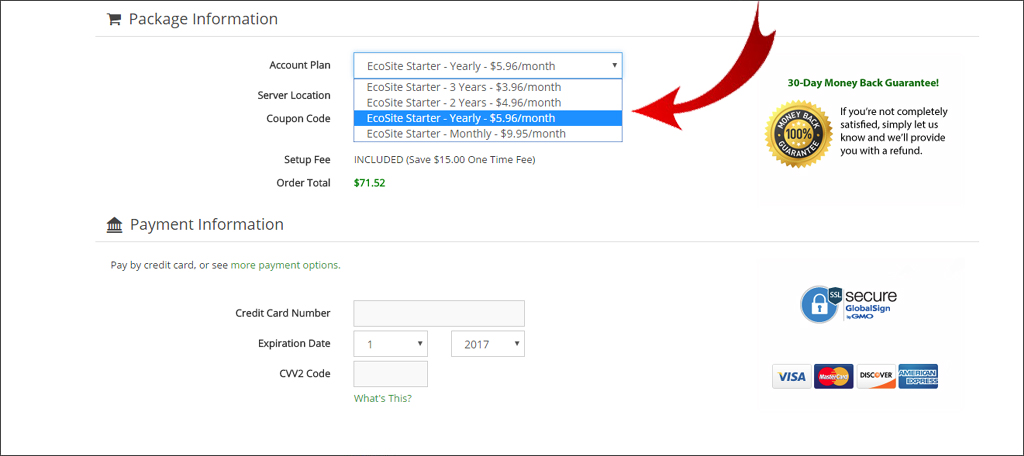Click into the CVV2 Code field
The height and width of the screenshot is (456, 1024).
[390, 374]
